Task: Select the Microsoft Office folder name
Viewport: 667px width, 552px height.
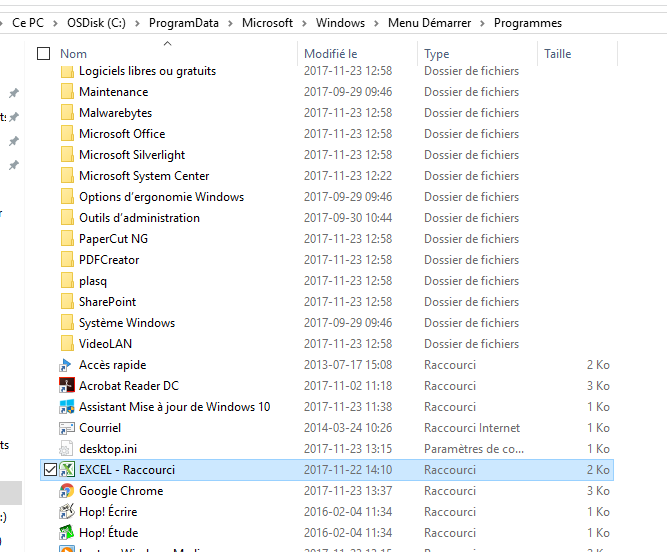Action: (122, 134)
